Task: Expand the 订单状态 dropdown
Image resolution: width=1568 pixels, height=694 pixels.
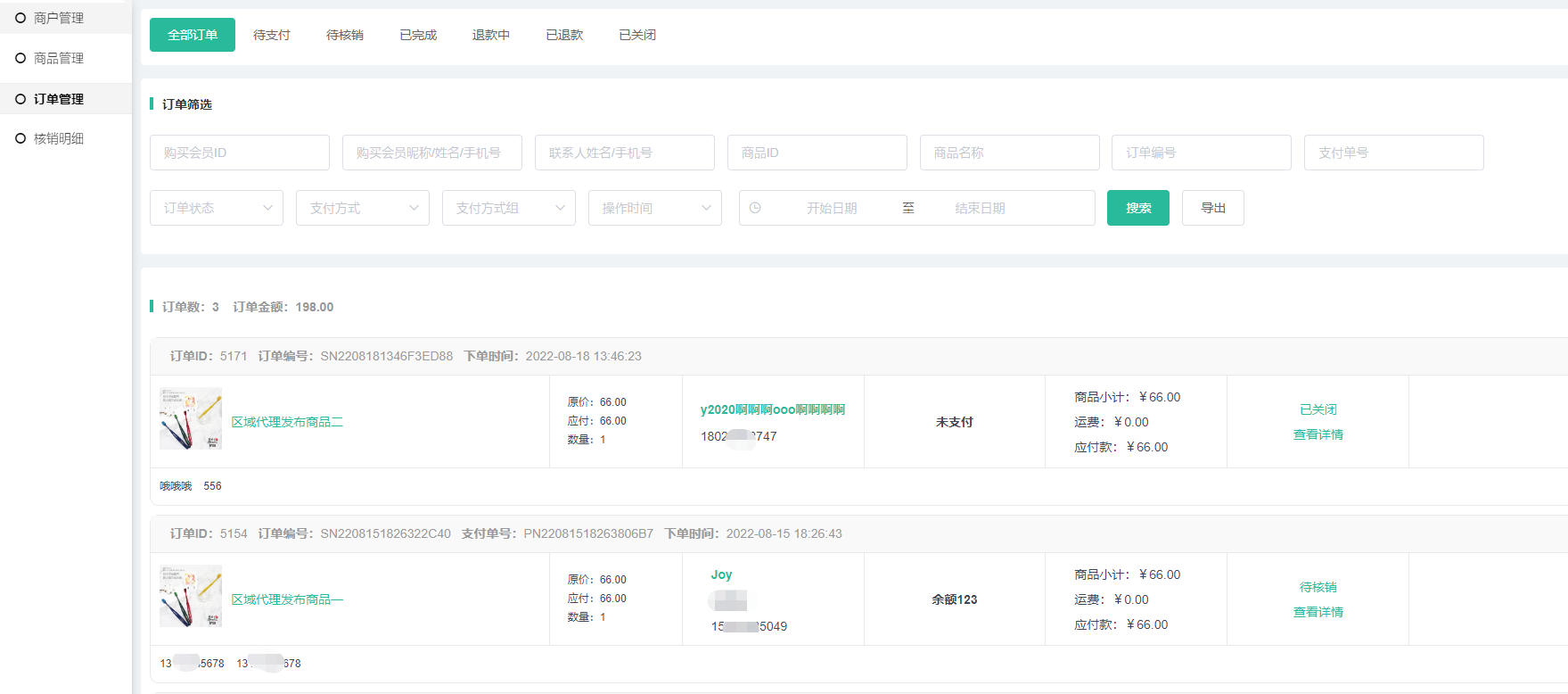Action: click(x=217, y=208)
